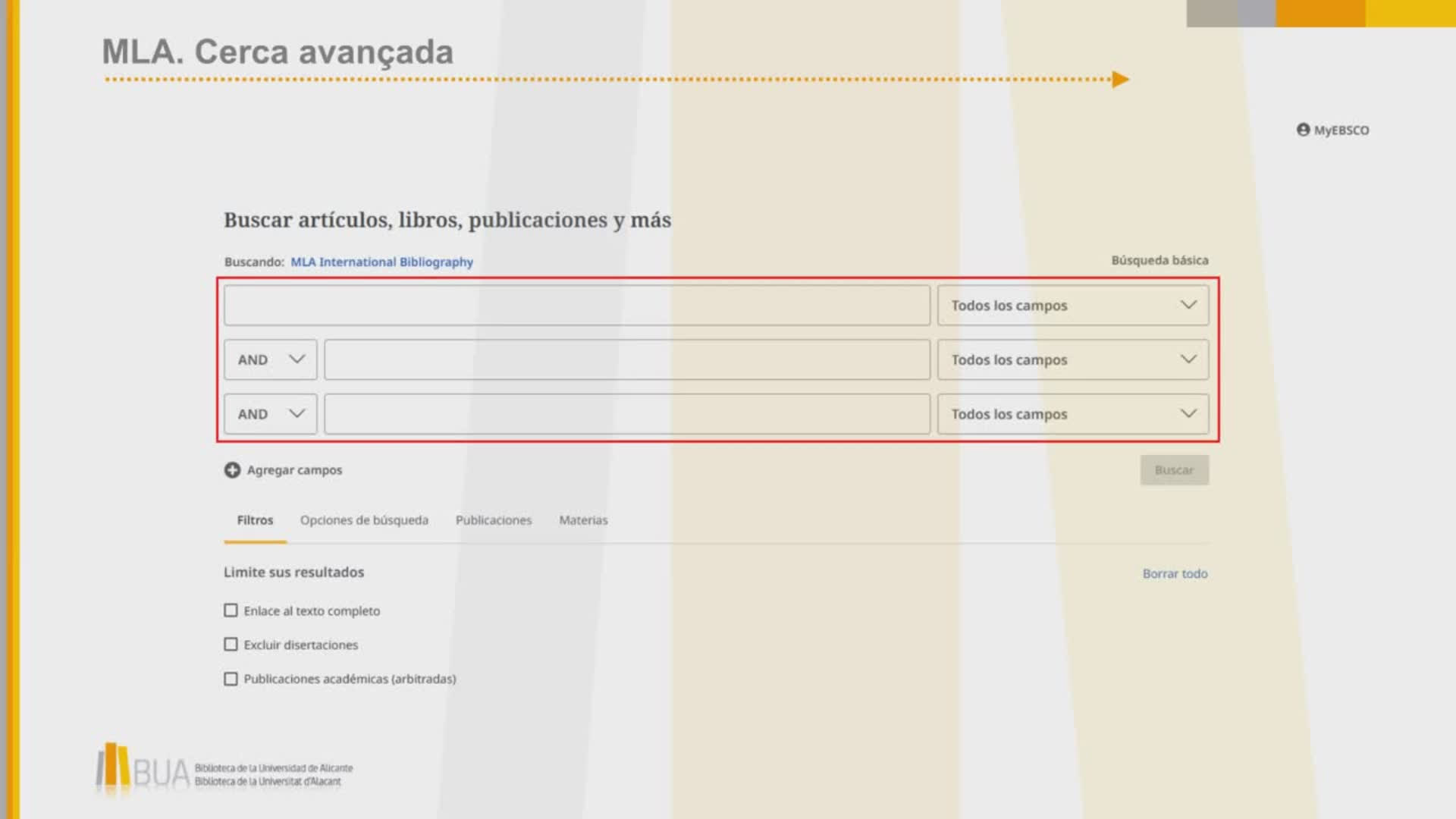Viewport: 1456px width, 819px height.
Task: Open third row Todos los campos dropdown
Action: [1072, 414]
